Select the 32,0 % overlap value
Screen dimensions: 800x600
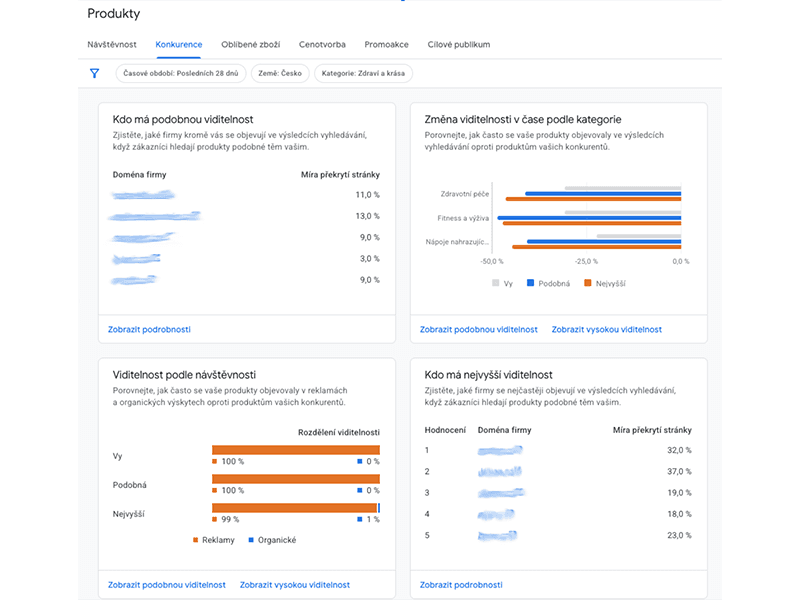coord(679,450)
